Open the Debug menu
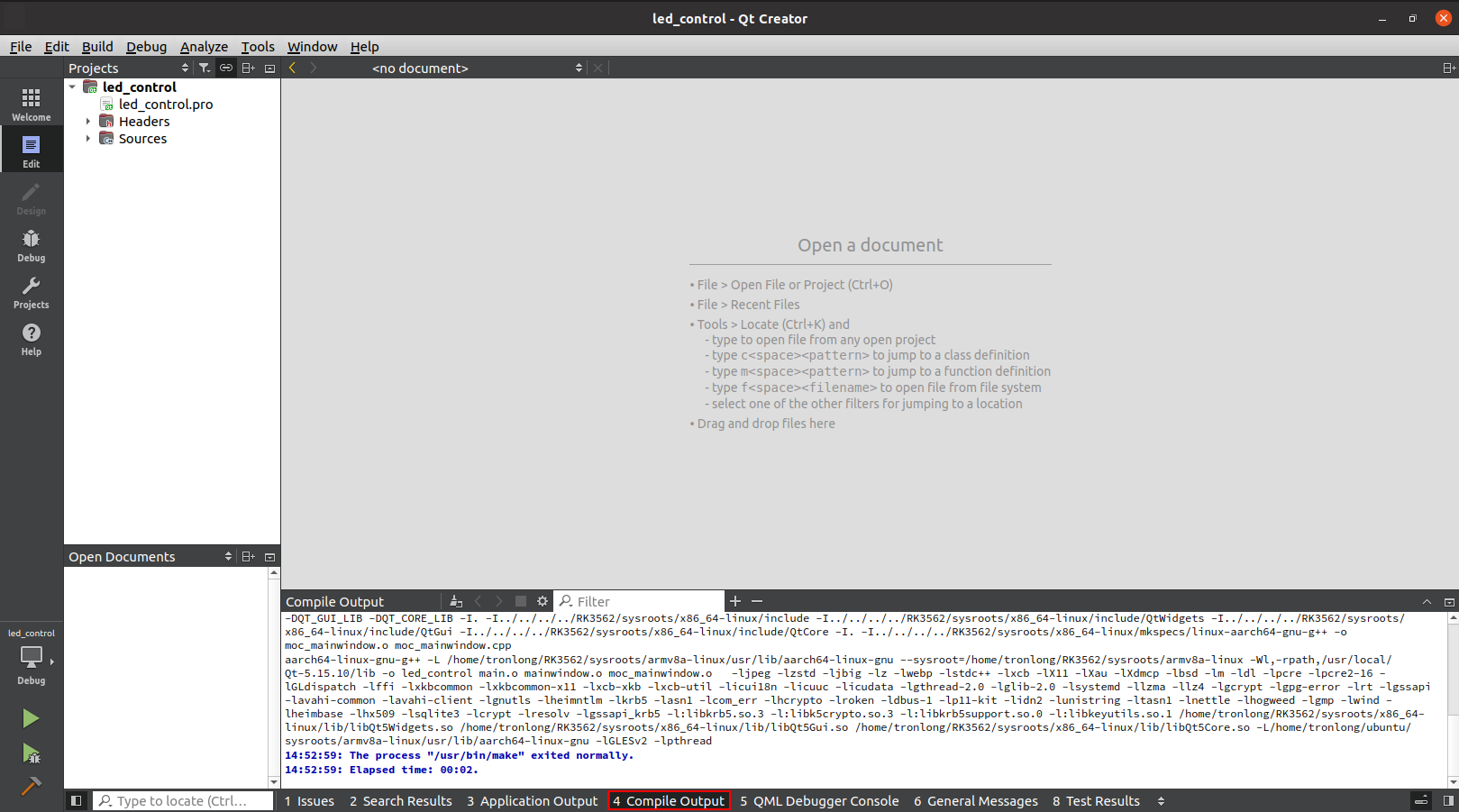This screenshot has width=1459, height=812. 146,47
